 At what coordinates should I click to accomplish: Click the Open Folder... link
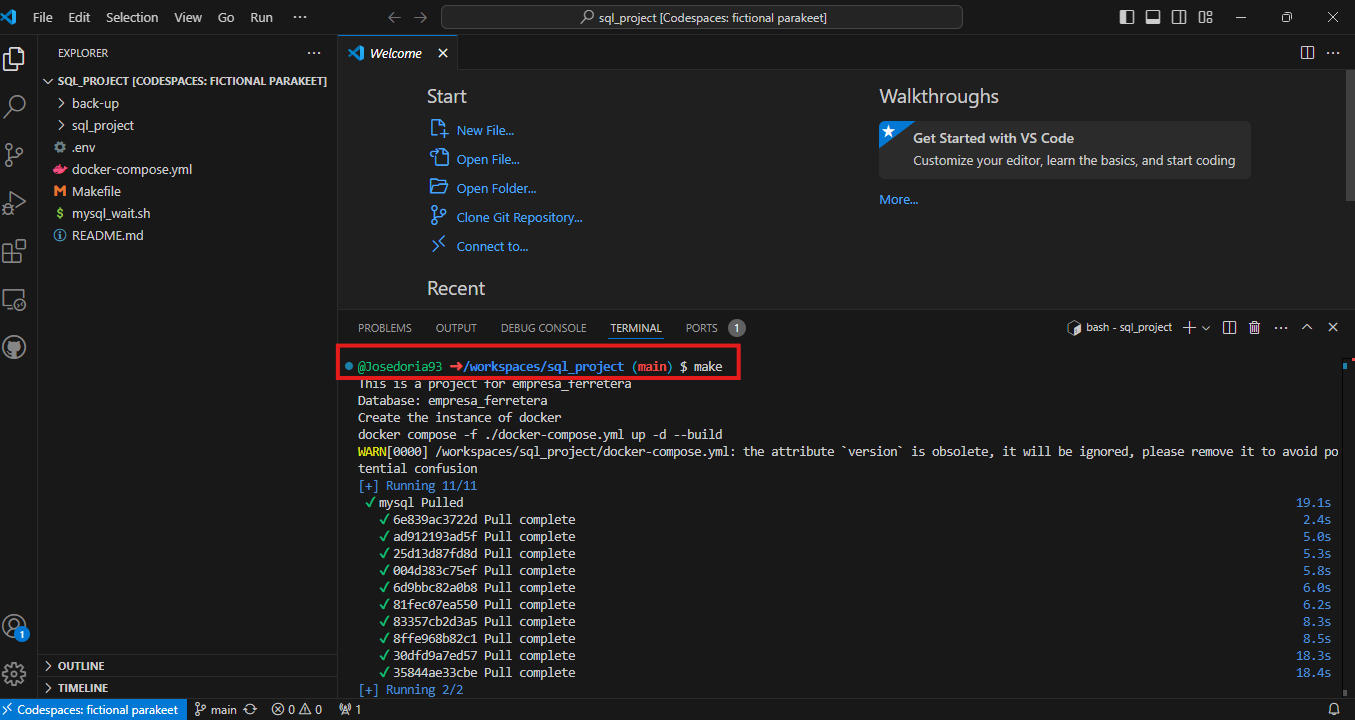coord(496,188)
